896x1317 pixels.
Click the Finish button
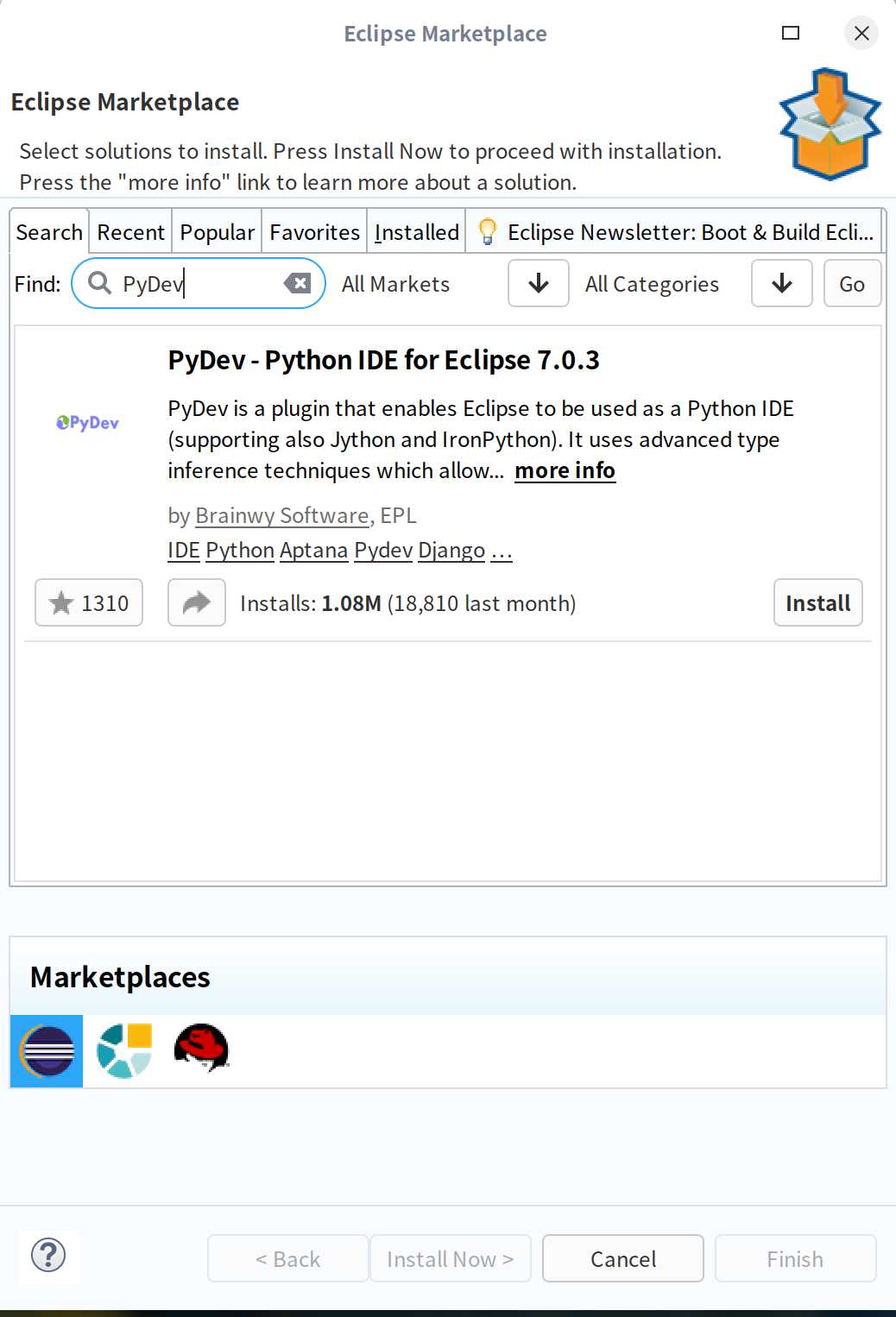click(795, 1259)
